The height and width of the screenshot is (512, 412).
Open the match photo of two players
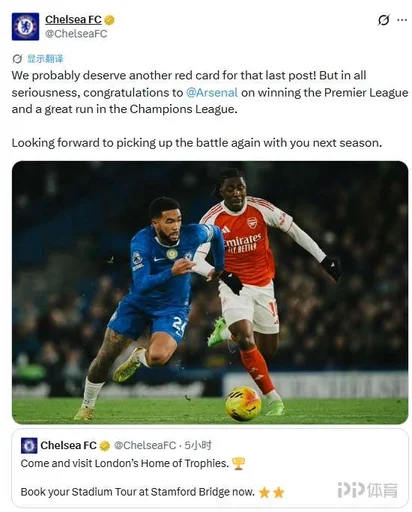(x=210, y=292)
